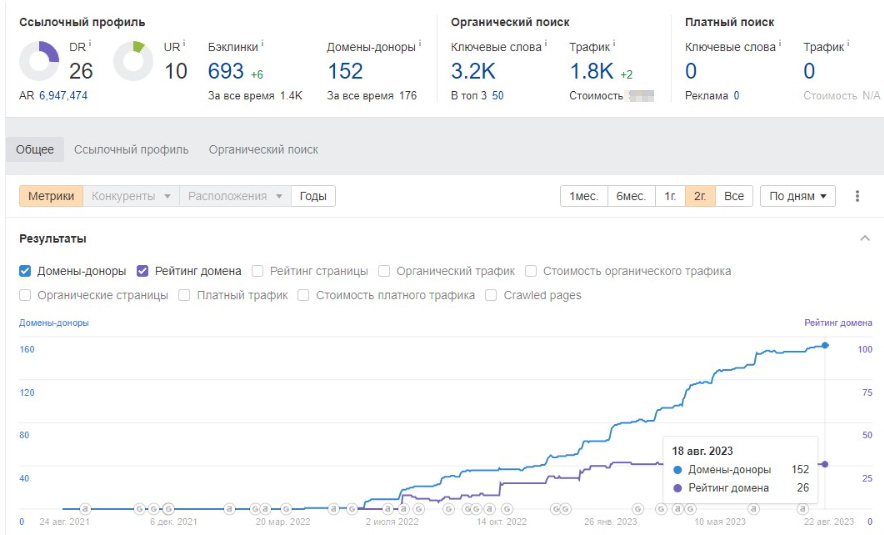Click info icon beside Платный поиск Трафик
This screenshot has height=535, width=884.
coord(848,44)
